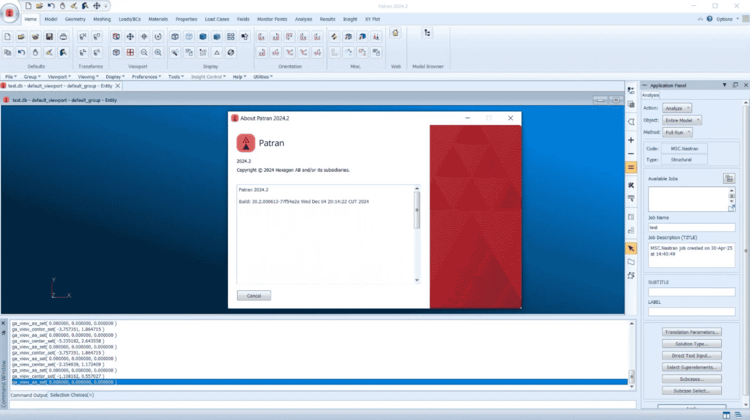Click the Print icon in Defaults group
Image resolution: width=750 pixels, height=420 pixels.
pos(64,36)
